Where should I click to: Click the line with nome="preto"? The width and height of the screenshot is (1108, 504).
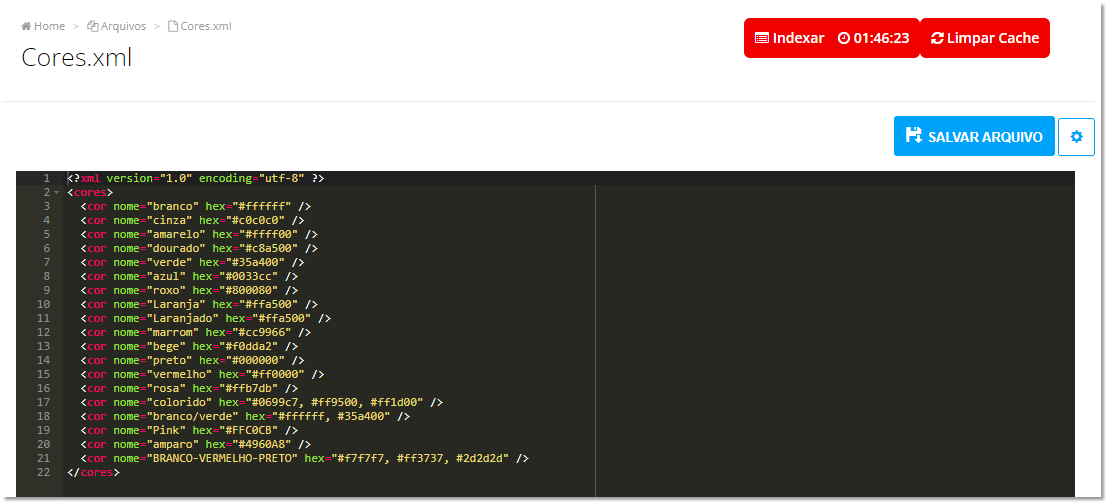192,361
